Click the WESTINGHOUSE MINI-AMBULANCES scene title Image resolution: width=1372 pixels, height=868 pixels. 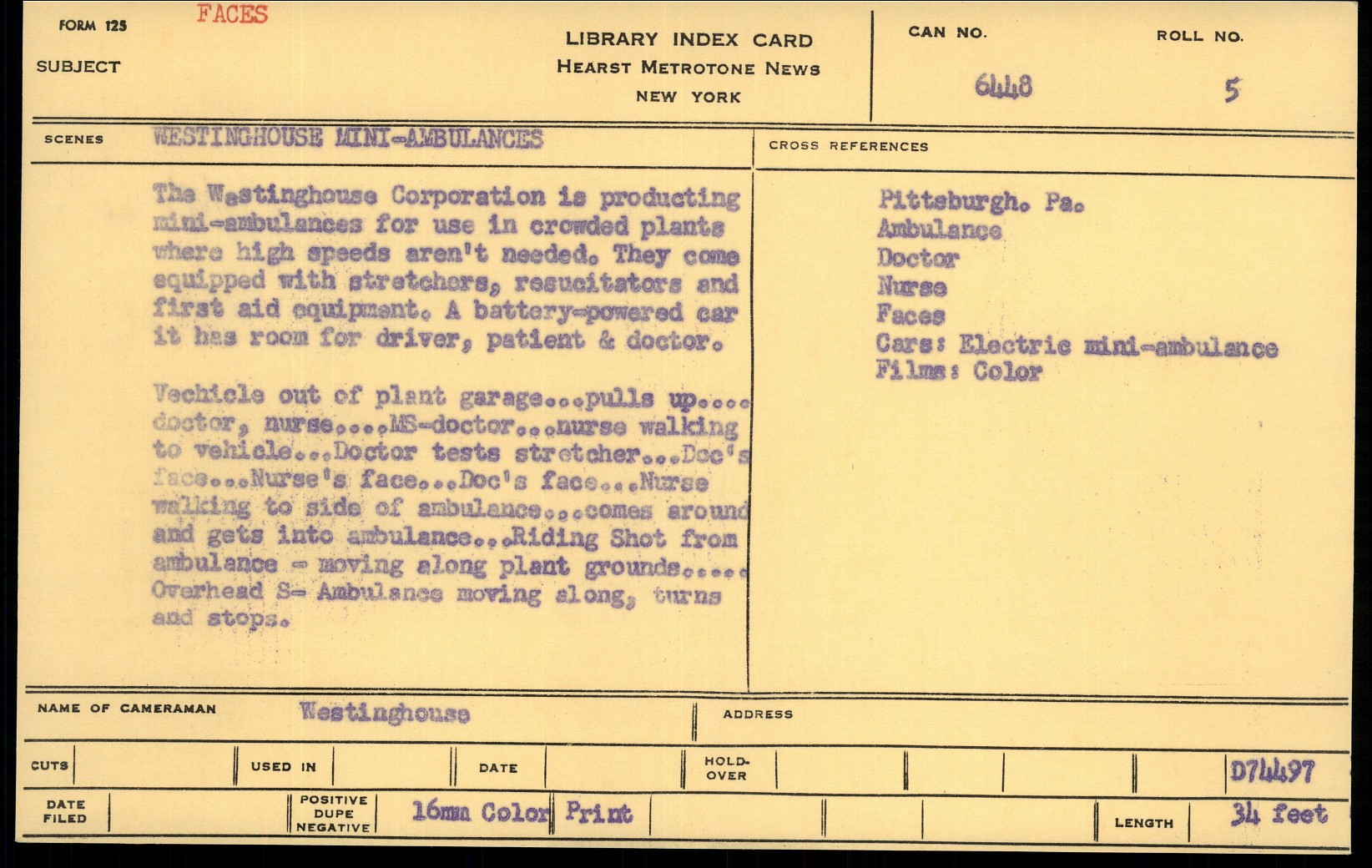tap(348, 139)
